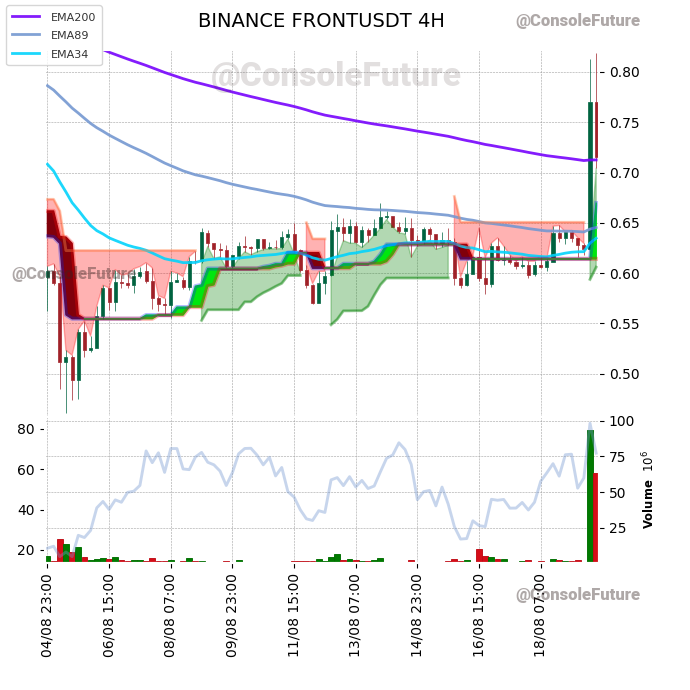Click the tall red volume bar beside the green spike

point(596,518)
